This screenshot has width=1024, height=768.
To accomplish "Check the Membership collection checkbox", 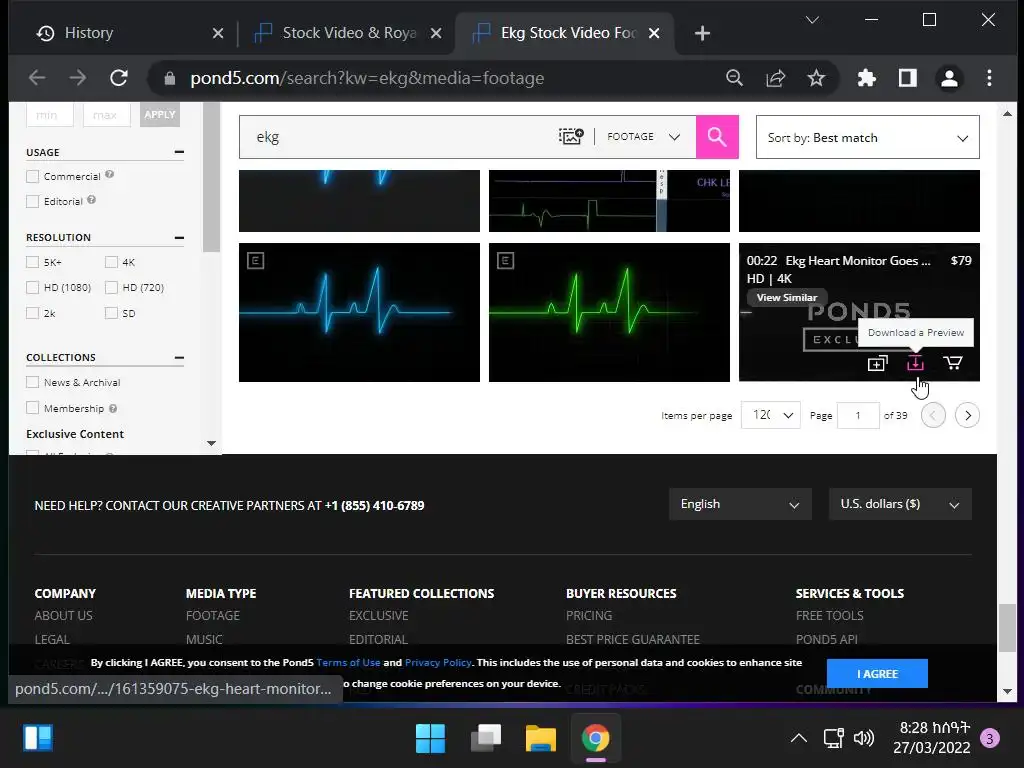I will [x=32, y=408].
